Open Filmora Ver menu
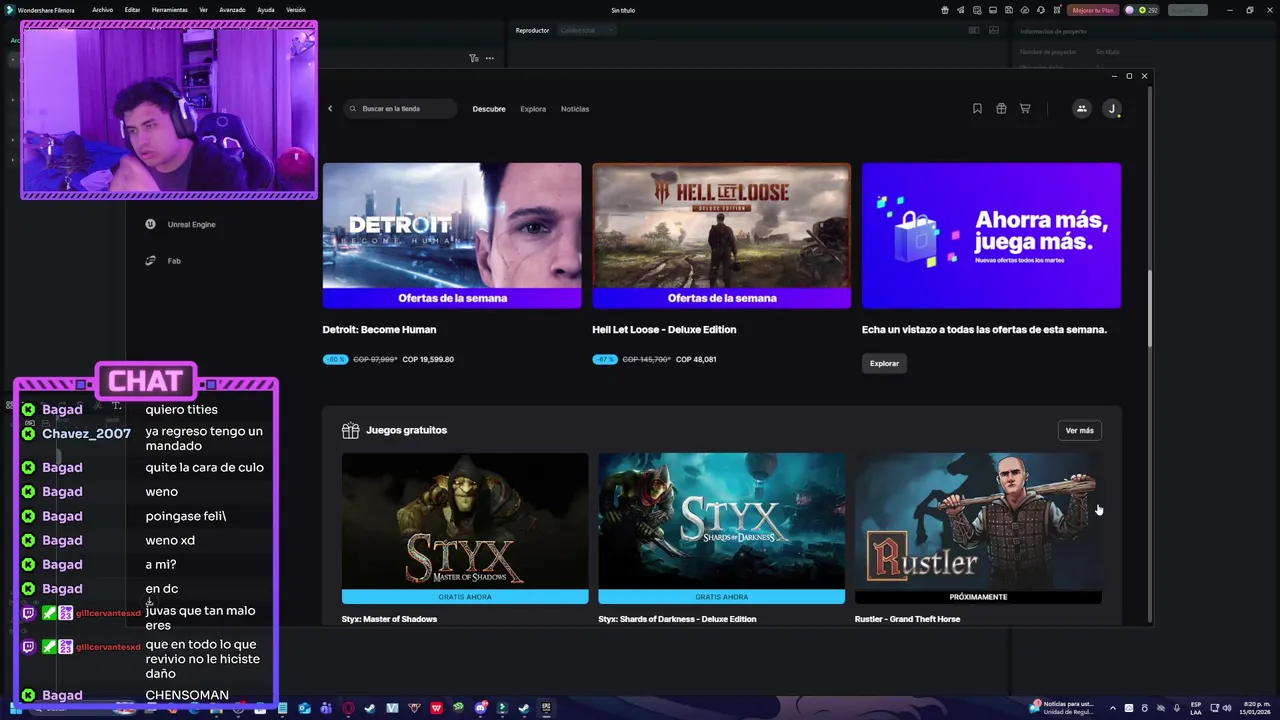This screenshot has width=1280, height=720. click(203, 10)
